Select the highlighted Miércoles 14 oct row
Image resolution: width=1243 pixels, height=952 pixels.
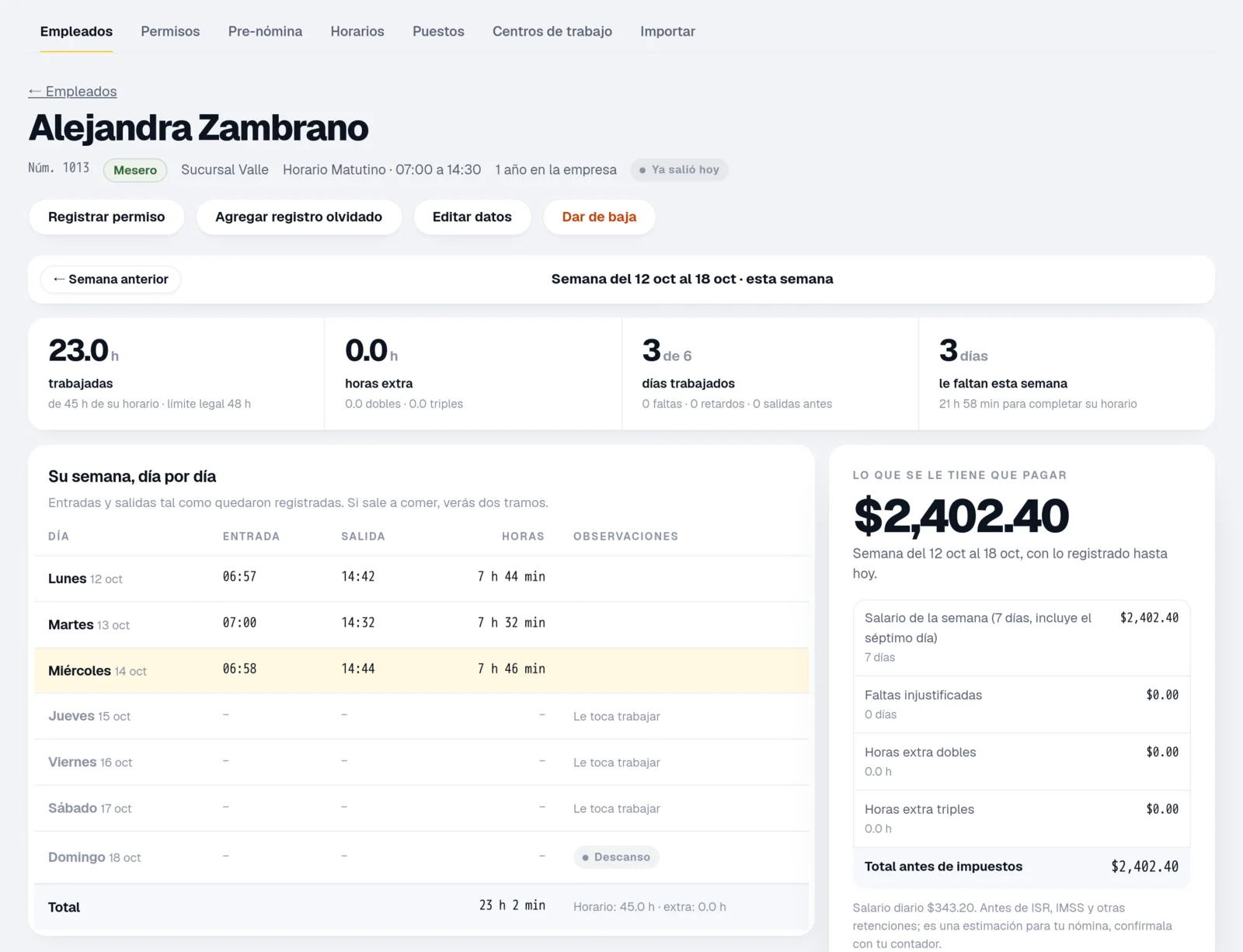tap(421, 670)
